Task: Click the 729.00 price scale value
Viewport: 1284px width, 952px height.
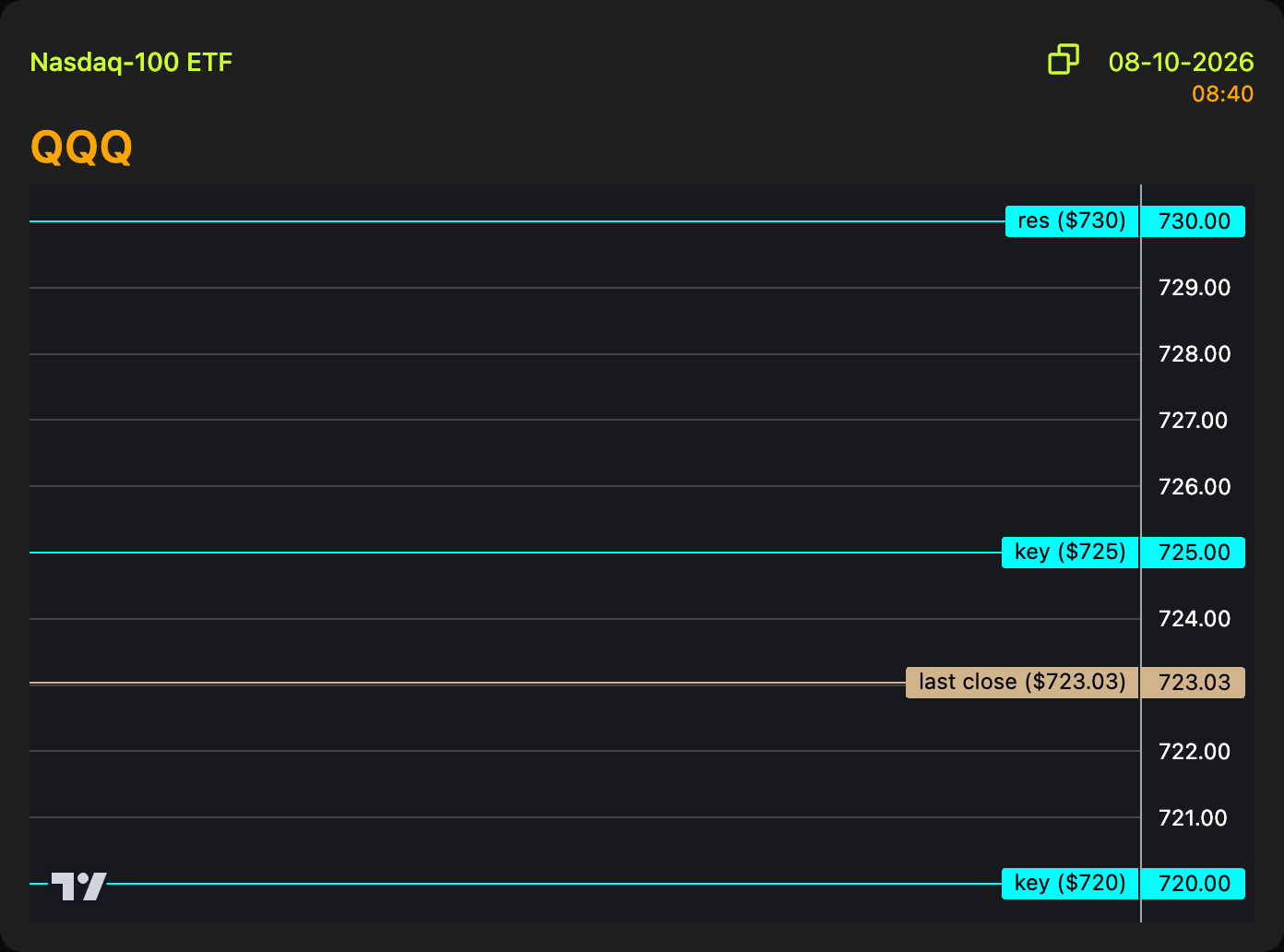Action: point(1195,288)
